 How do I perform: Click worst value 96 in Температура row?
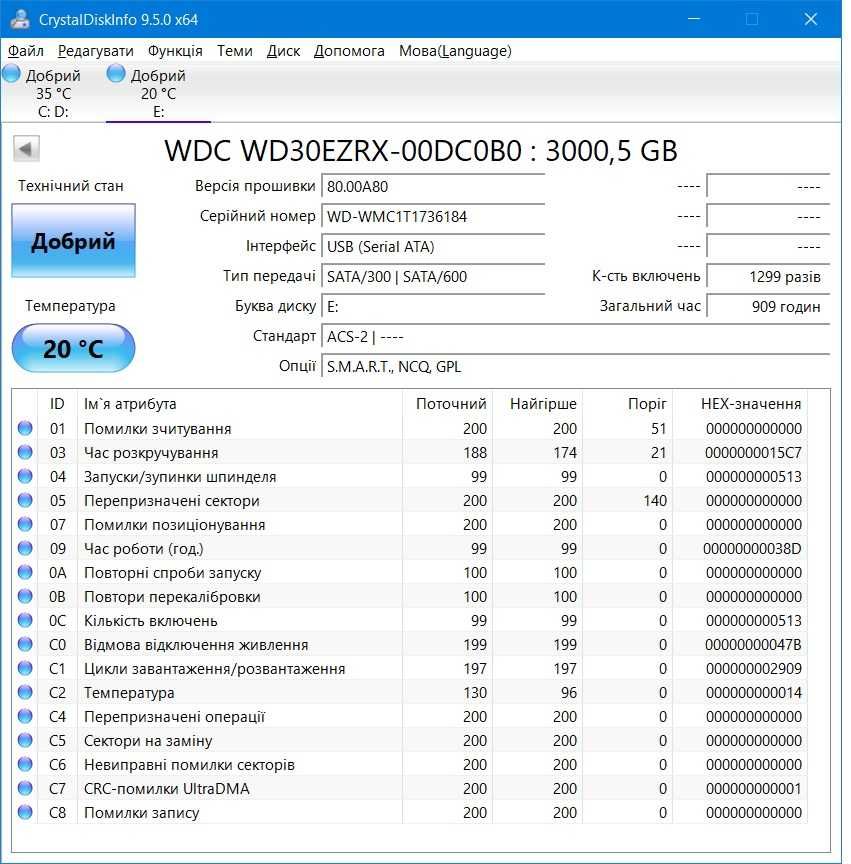[x=568, y=693]
